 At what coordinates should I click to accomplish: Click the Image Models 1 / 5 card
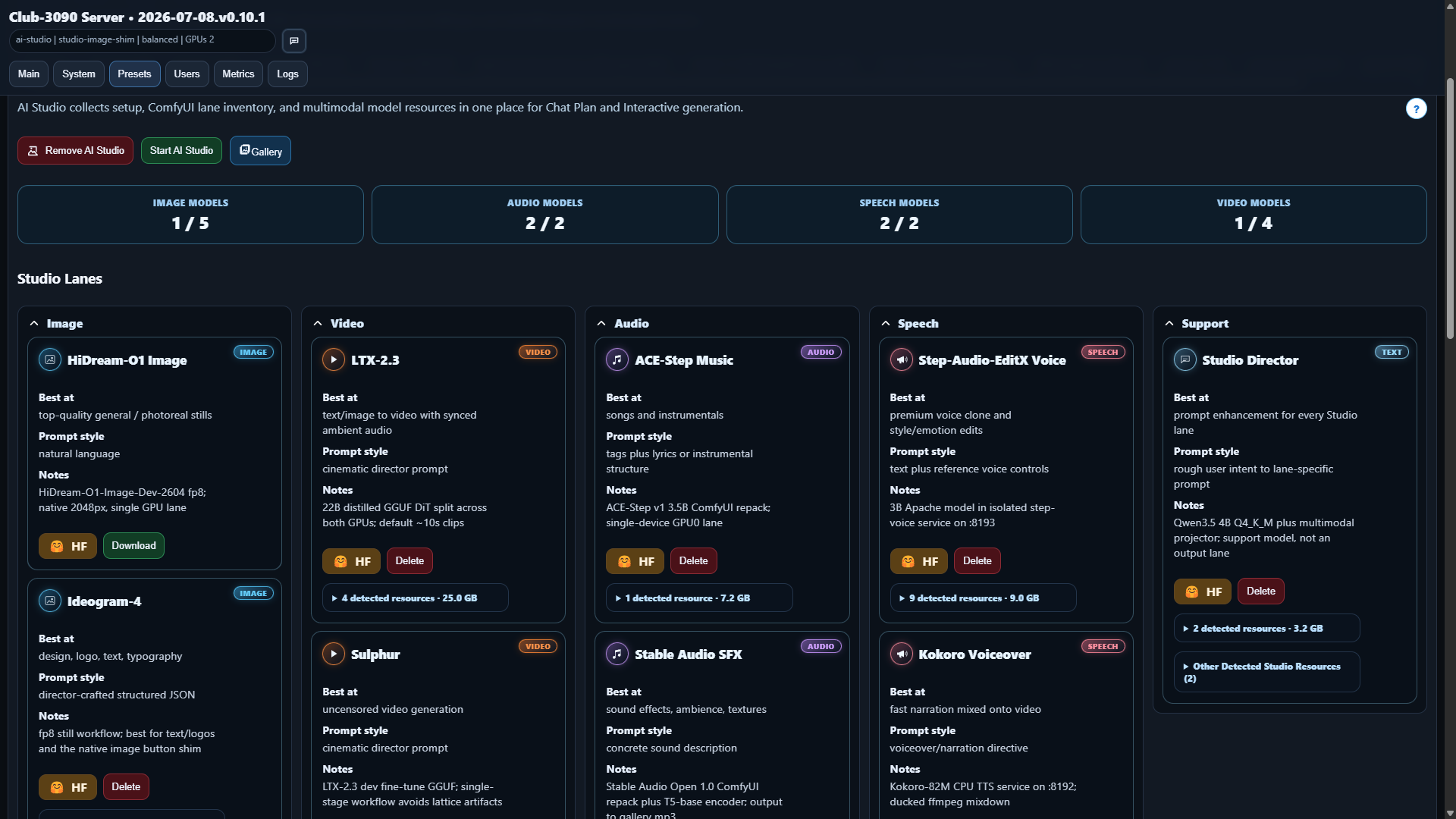tap(190, 215)
